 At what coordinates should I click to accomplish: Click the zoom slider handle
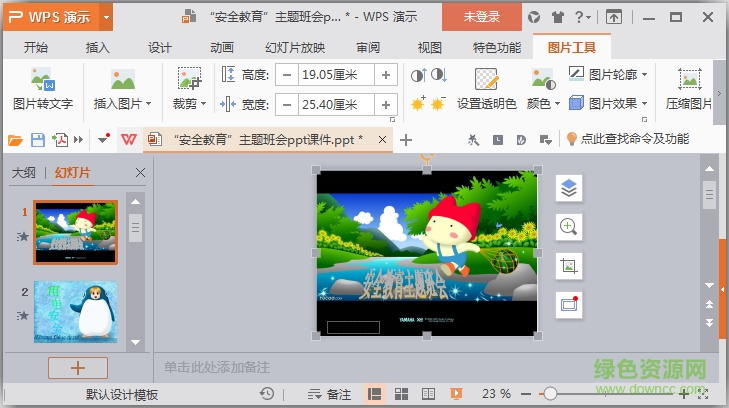[x=550, y=394]
